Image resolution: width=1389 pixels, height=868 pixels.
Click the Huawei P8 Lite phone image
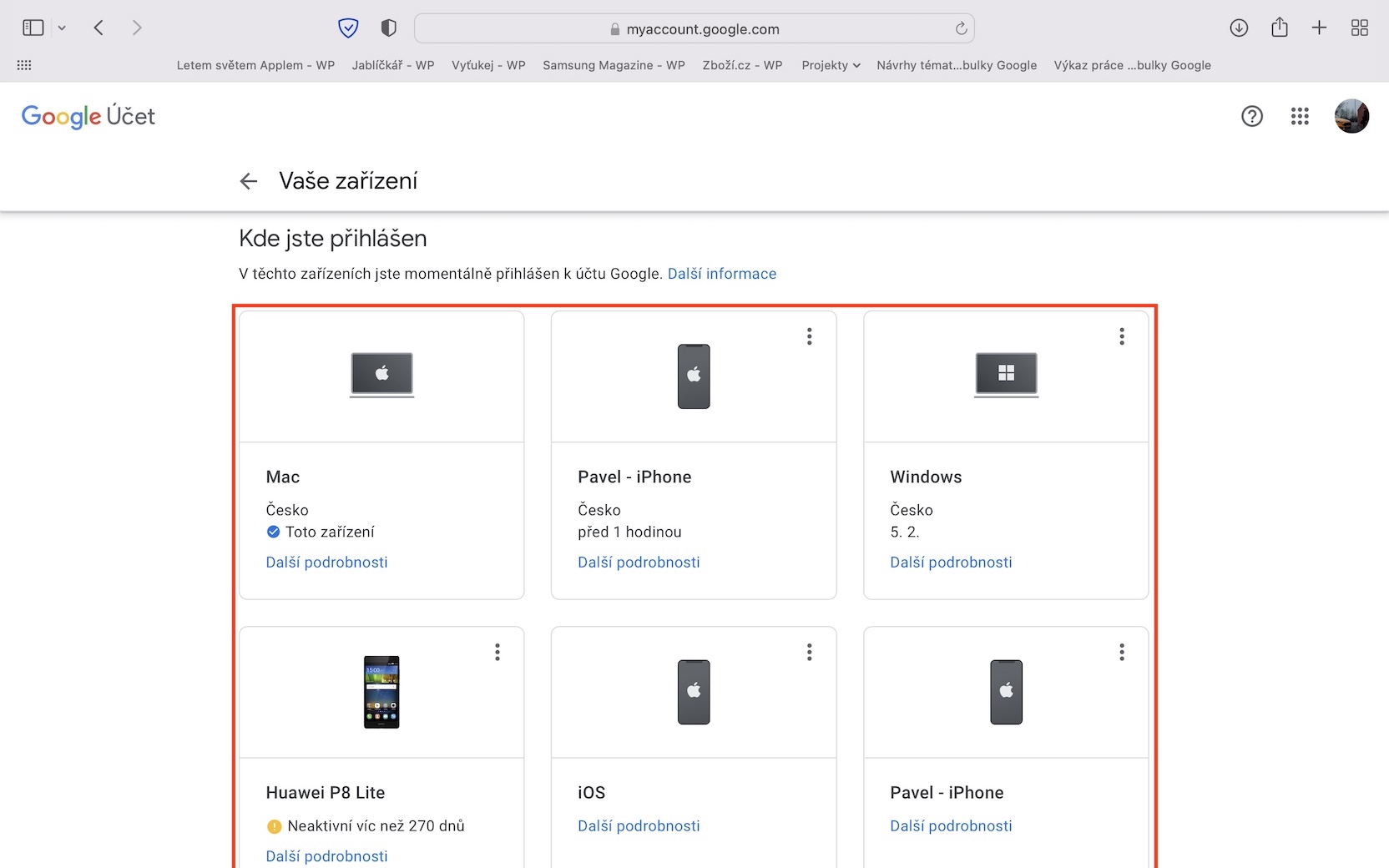tap(381, 692)
